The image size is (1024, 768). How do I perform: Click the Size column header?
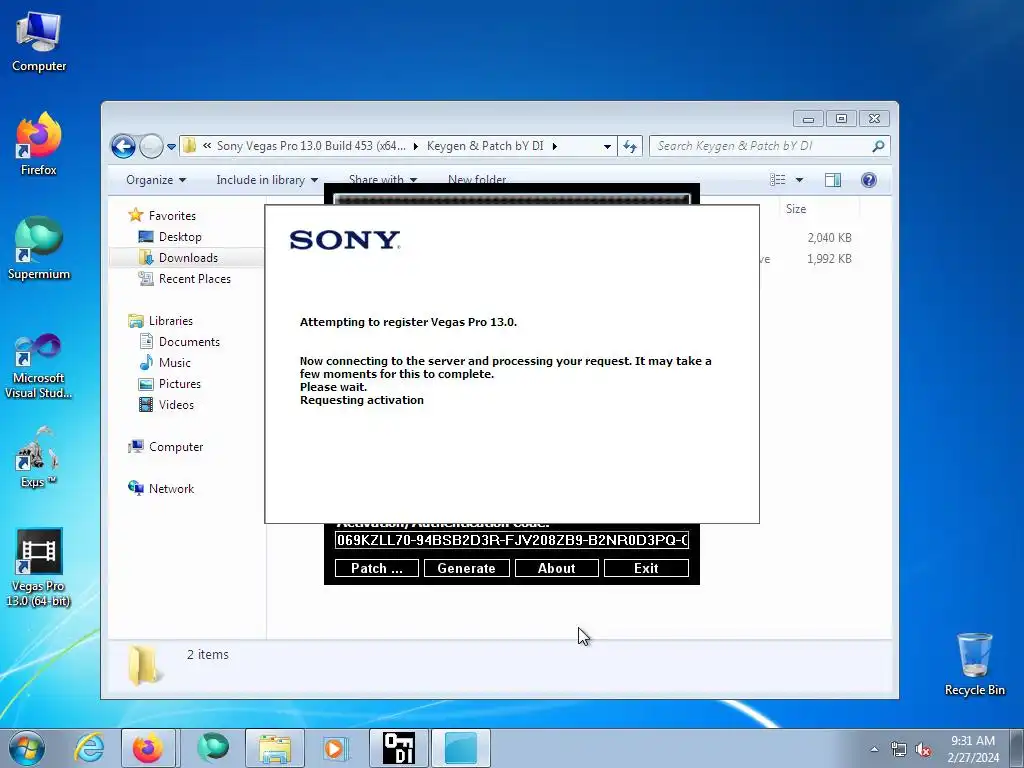point(819,209)
